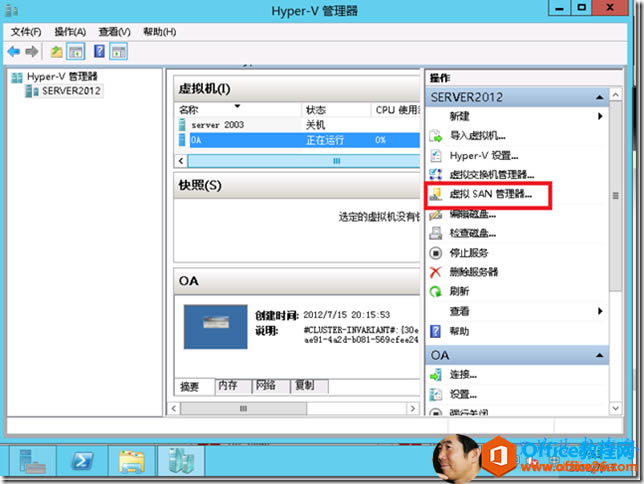Click the actions pane scroll up arrow

(615, 95)
